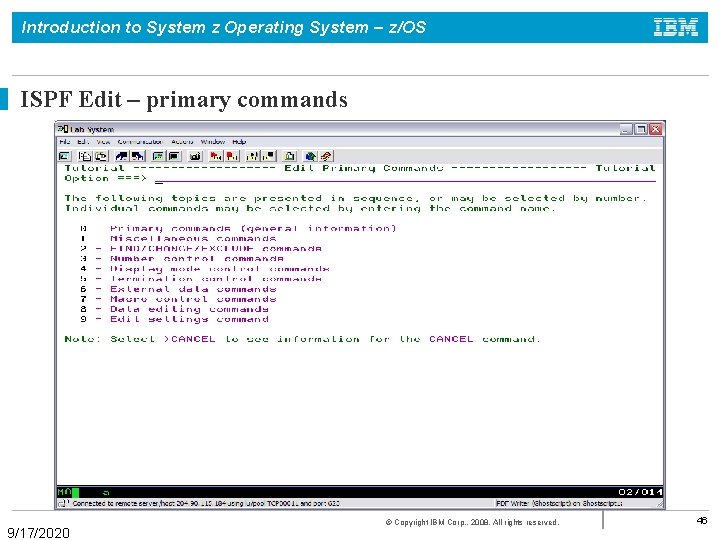Viewport: 720px width, 540px height.
Task: Open the Display setup toolbar icon
Action: (x=158, y=156)
